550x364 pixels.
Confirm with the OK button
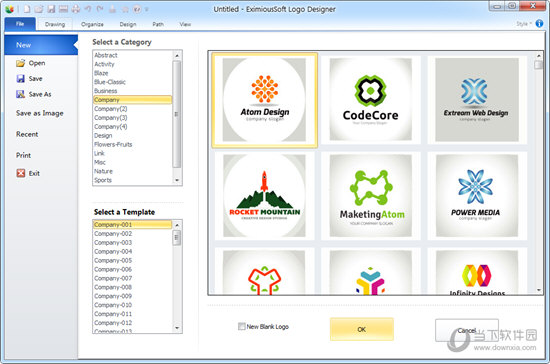pos(362,329)
